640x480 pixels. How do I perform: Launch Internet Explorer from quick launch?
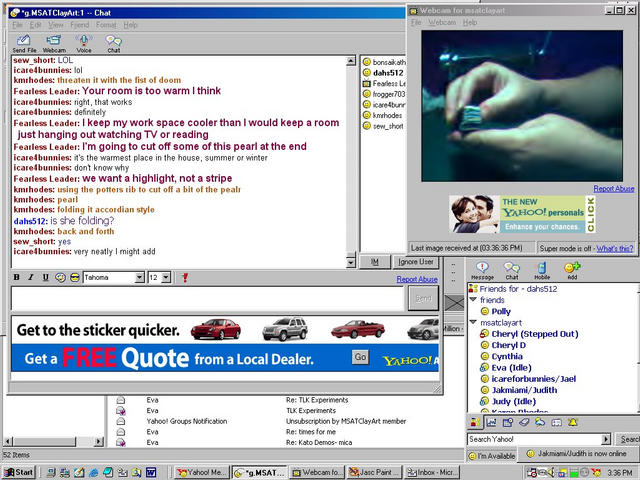click(x=93, y=472)
